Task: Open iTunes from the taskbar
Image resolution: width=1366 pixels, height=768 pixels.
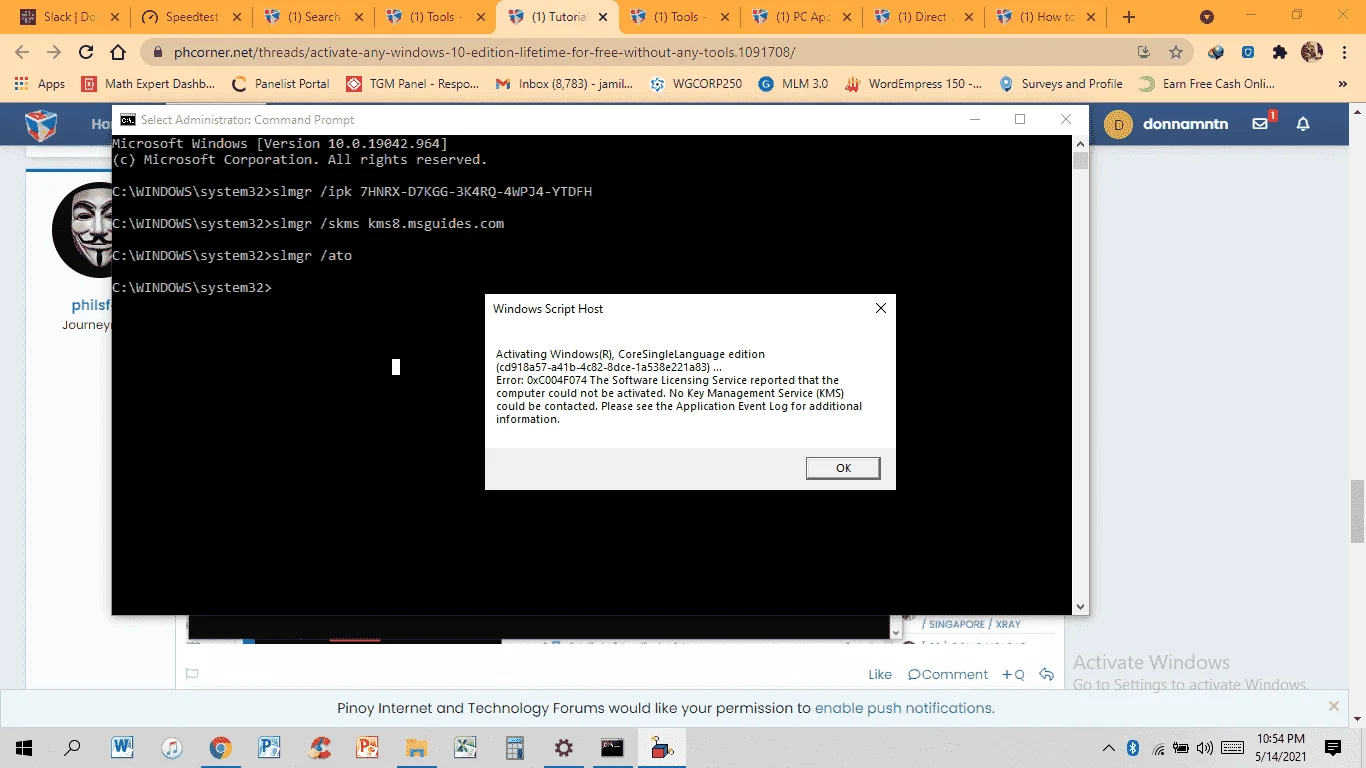Action: [x=171, y=747]
